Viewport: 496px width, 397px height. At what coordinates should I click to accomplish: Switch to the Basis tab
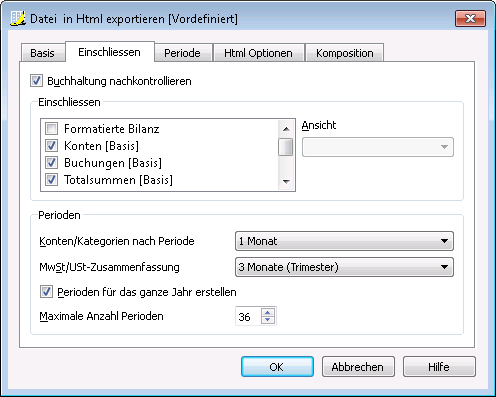pos(43,53)
